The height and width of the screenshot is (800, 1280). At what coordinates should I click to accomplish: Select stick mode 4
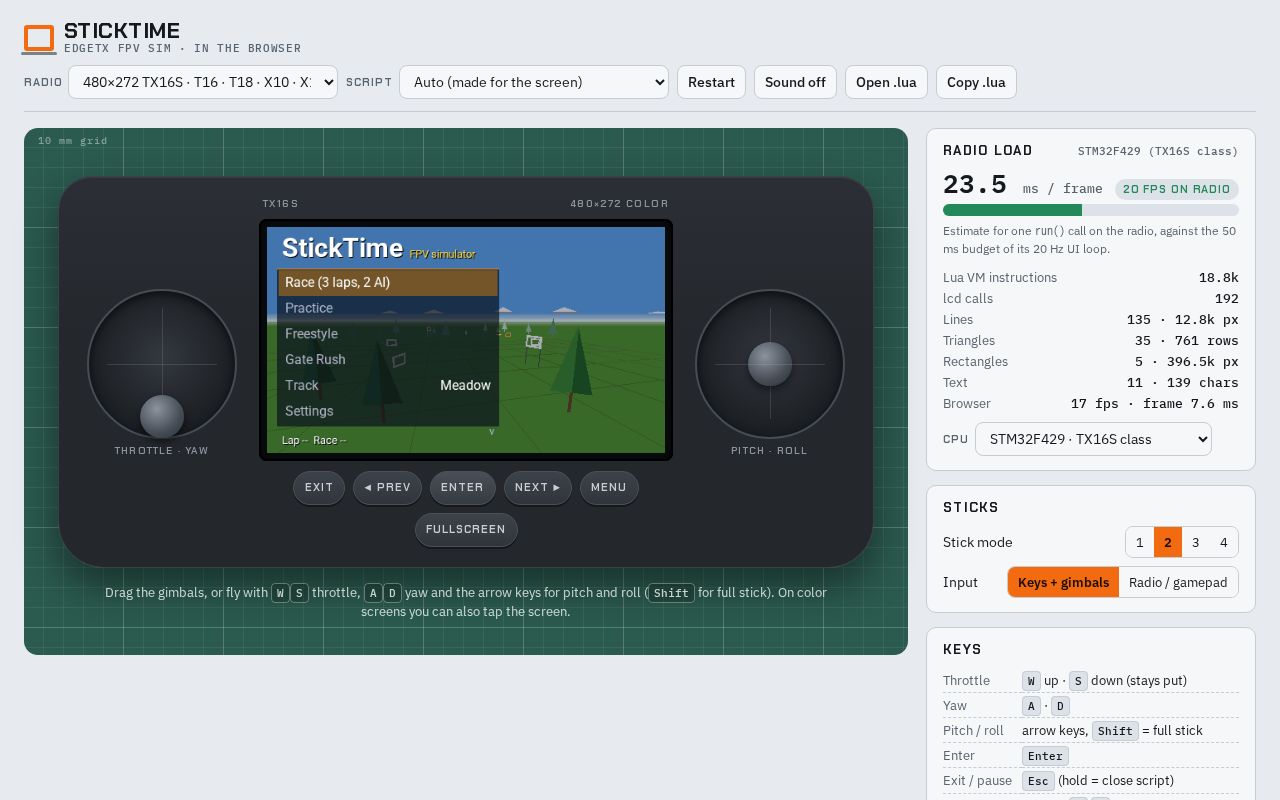[x=1224, y=542]
